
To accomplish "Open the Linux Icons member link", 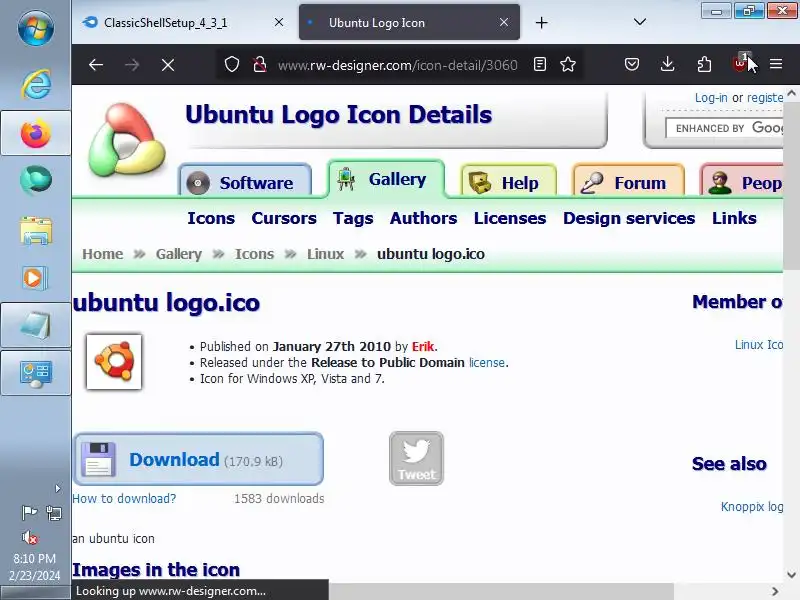I will [x=759, y=345].
